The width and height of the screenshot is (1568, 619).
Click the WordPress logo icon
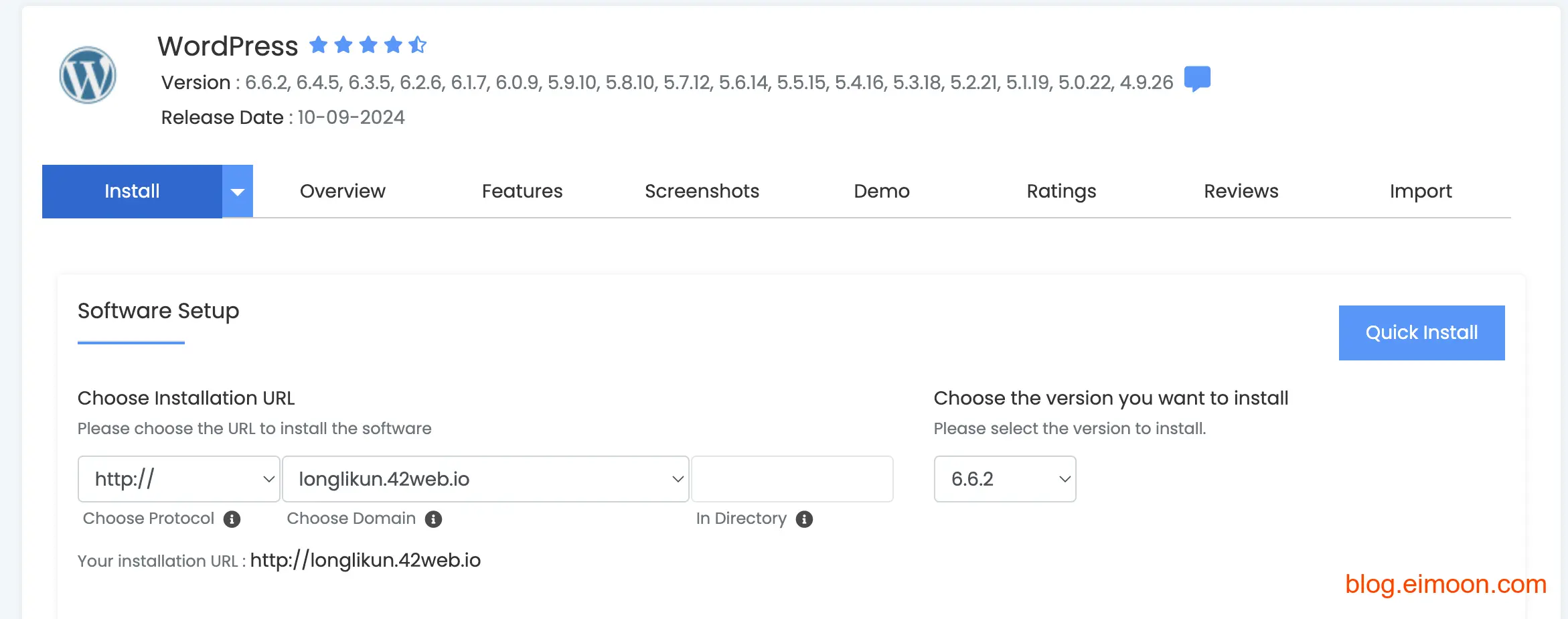point(88,75)
